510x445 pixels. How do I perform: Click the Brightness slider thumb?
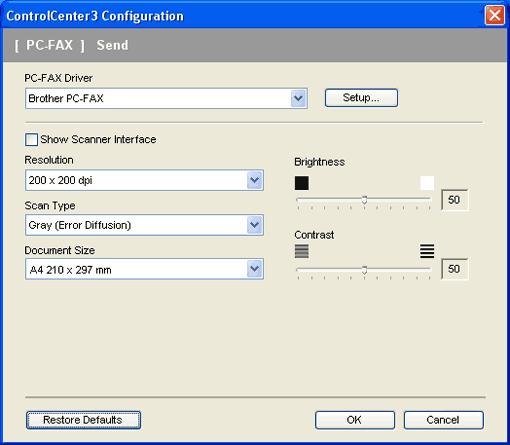[x=364, y=200]
